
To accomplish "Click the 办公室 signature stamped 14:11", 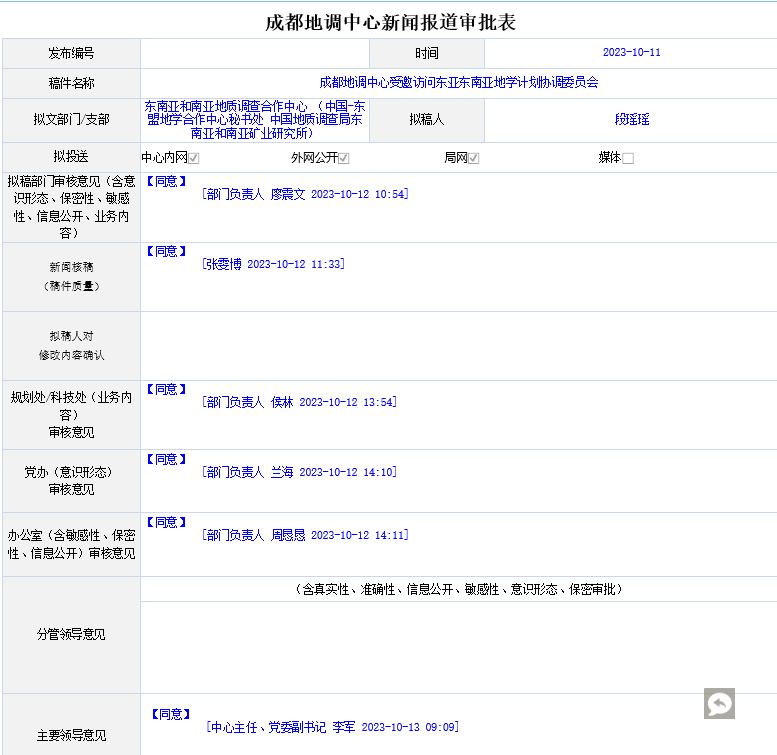I will point(304,535).
